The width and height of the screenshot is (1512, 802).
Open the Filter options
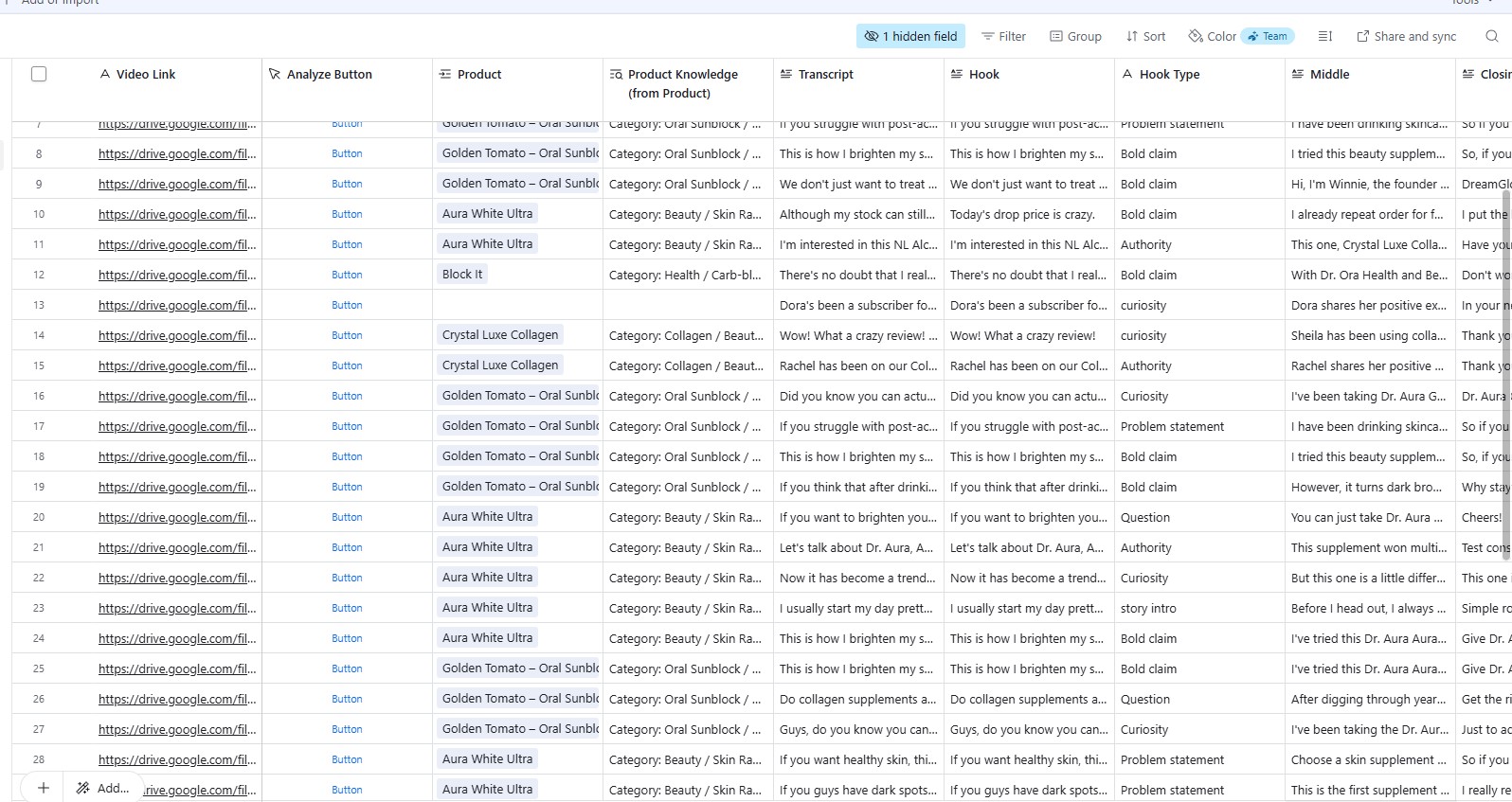1003,36
